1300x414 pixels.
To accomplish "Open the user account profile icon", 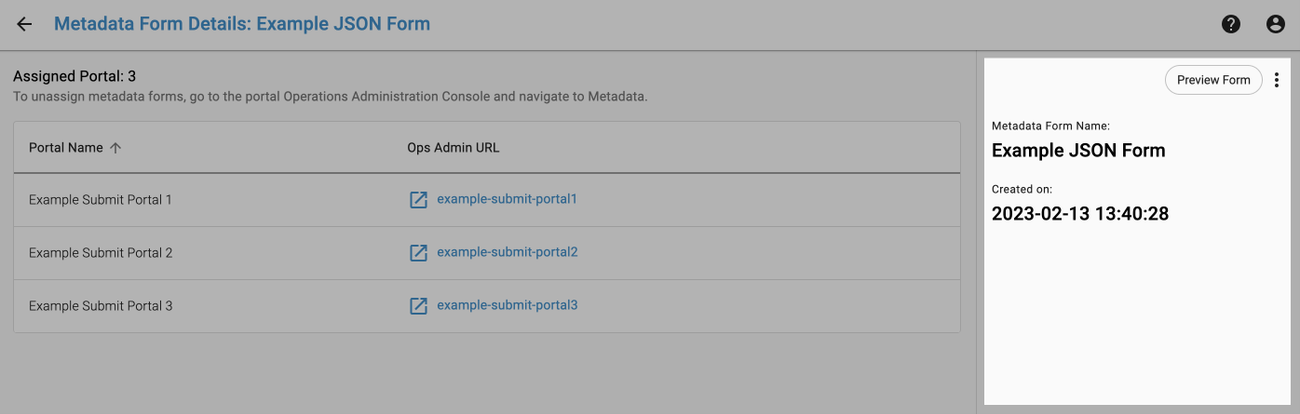I will (1275, 24).
